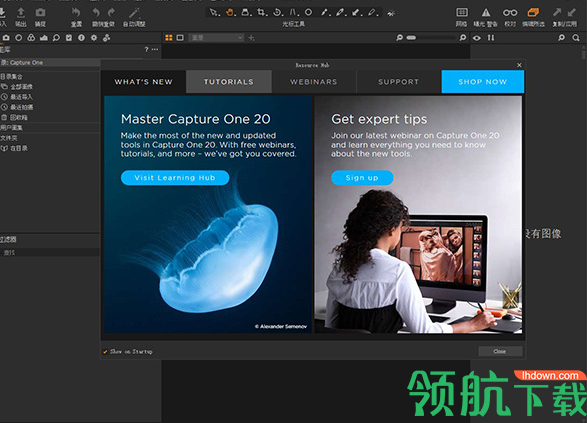Select the orange pan hand tool
This screenshot has height=423, width=587.
click(230, 13)
